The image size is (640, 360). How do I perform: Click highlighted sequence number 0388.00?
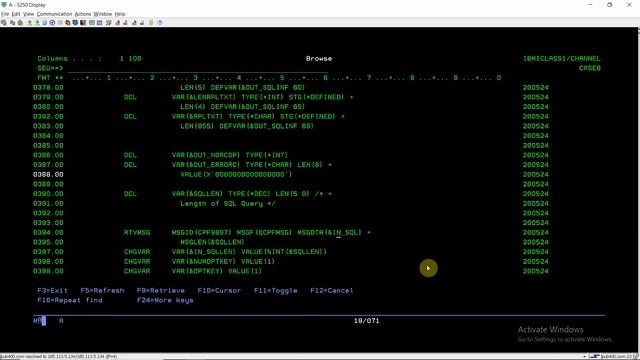(x=48, y=175)
